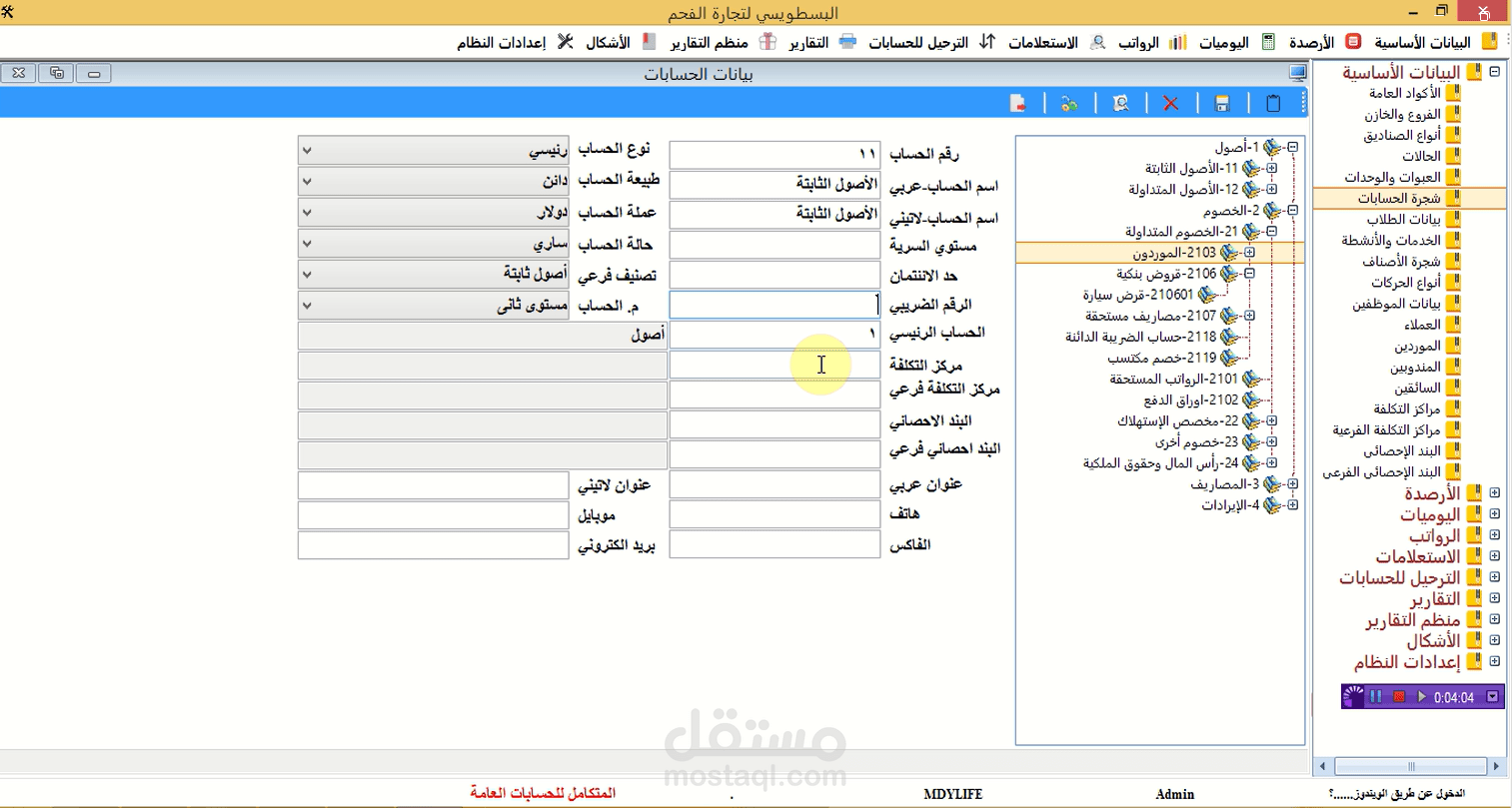Open the حالة الحساب dropdown
Image resolution: width=1512 pixels, height=808 pixels.
click(433, 244)
